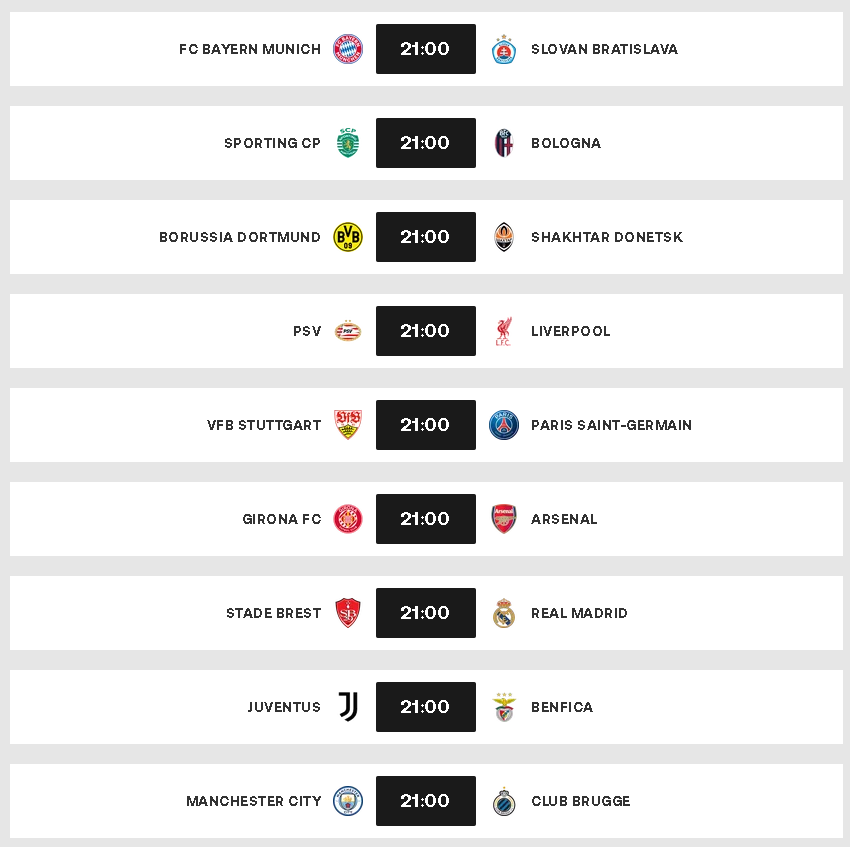Open the PSV team name link

(x=307, y=331)
